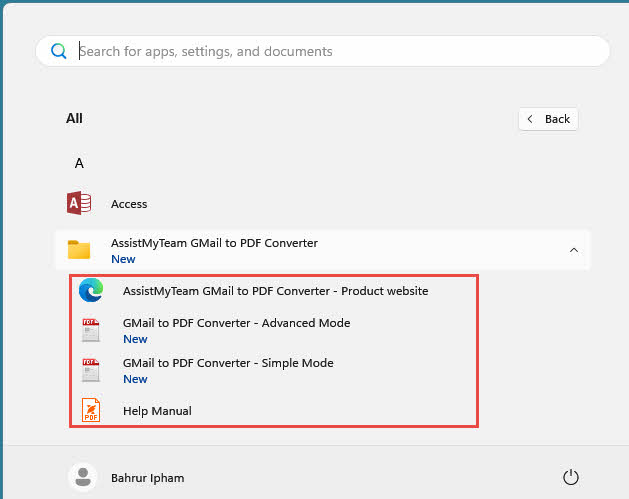
Task: Click the Simple Mode PDF icon
Action: pyautogui.click(x=91, y=371)
